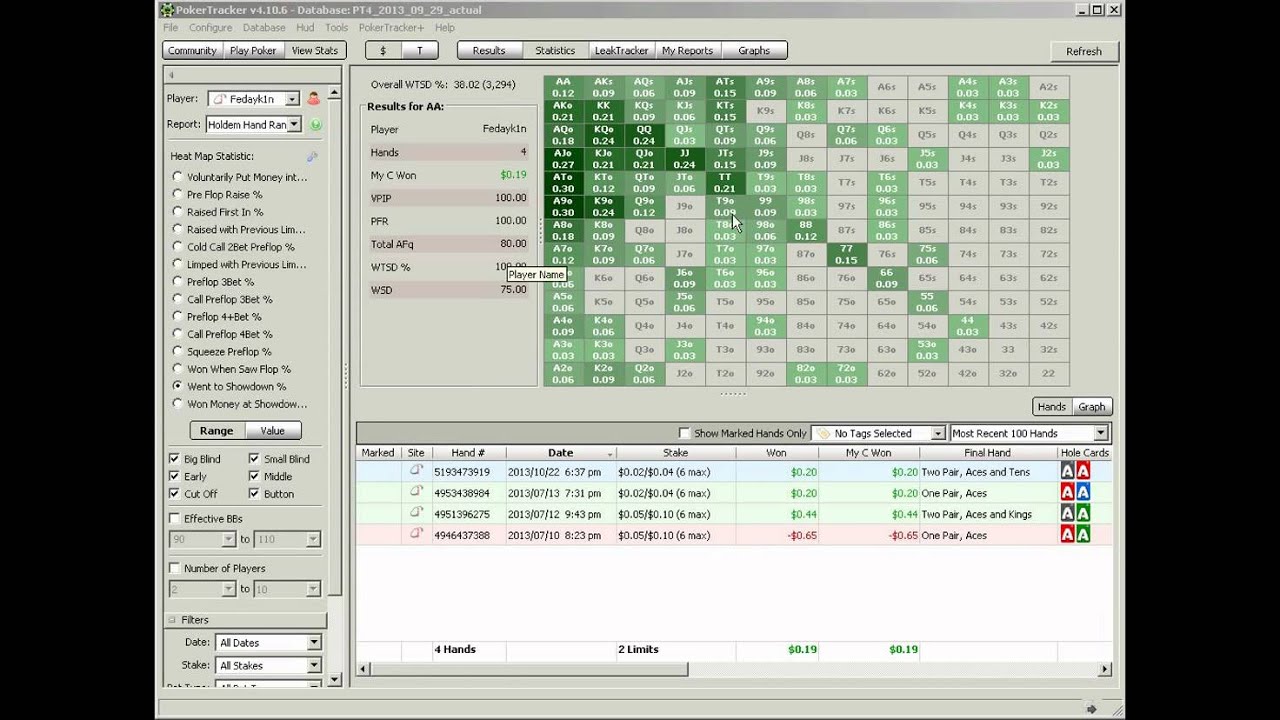Screen dimensions: 1280x720
Task: Click the player avatar icon beside the Player dropdown
Action: click(x=313, y=99)
